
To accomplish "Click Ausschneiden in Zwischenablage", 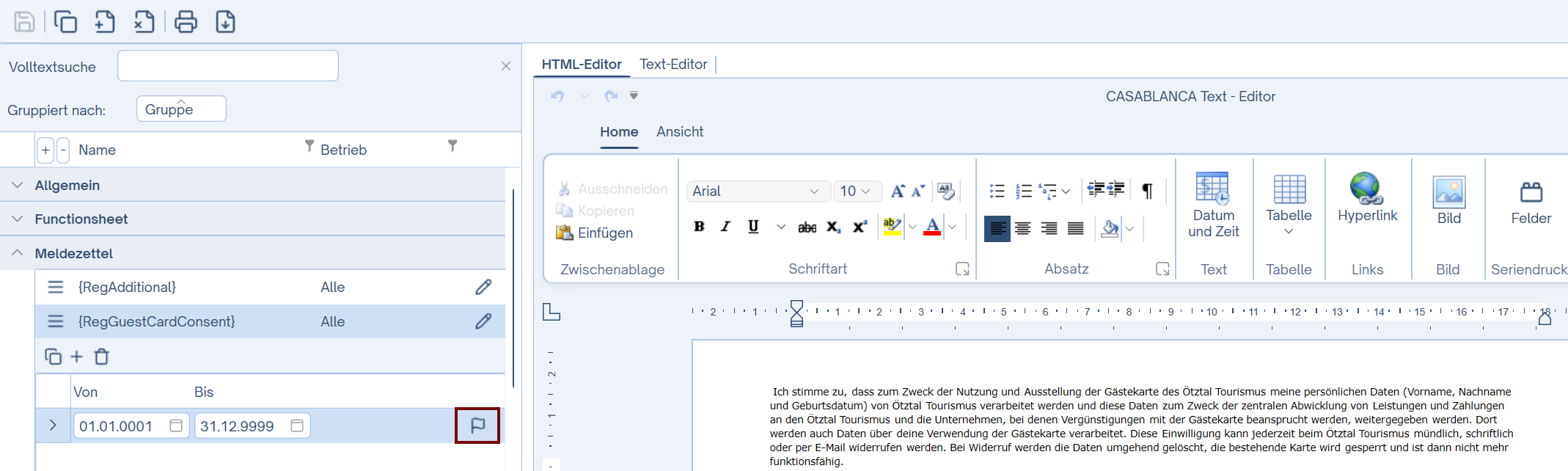I will [612, 189].
